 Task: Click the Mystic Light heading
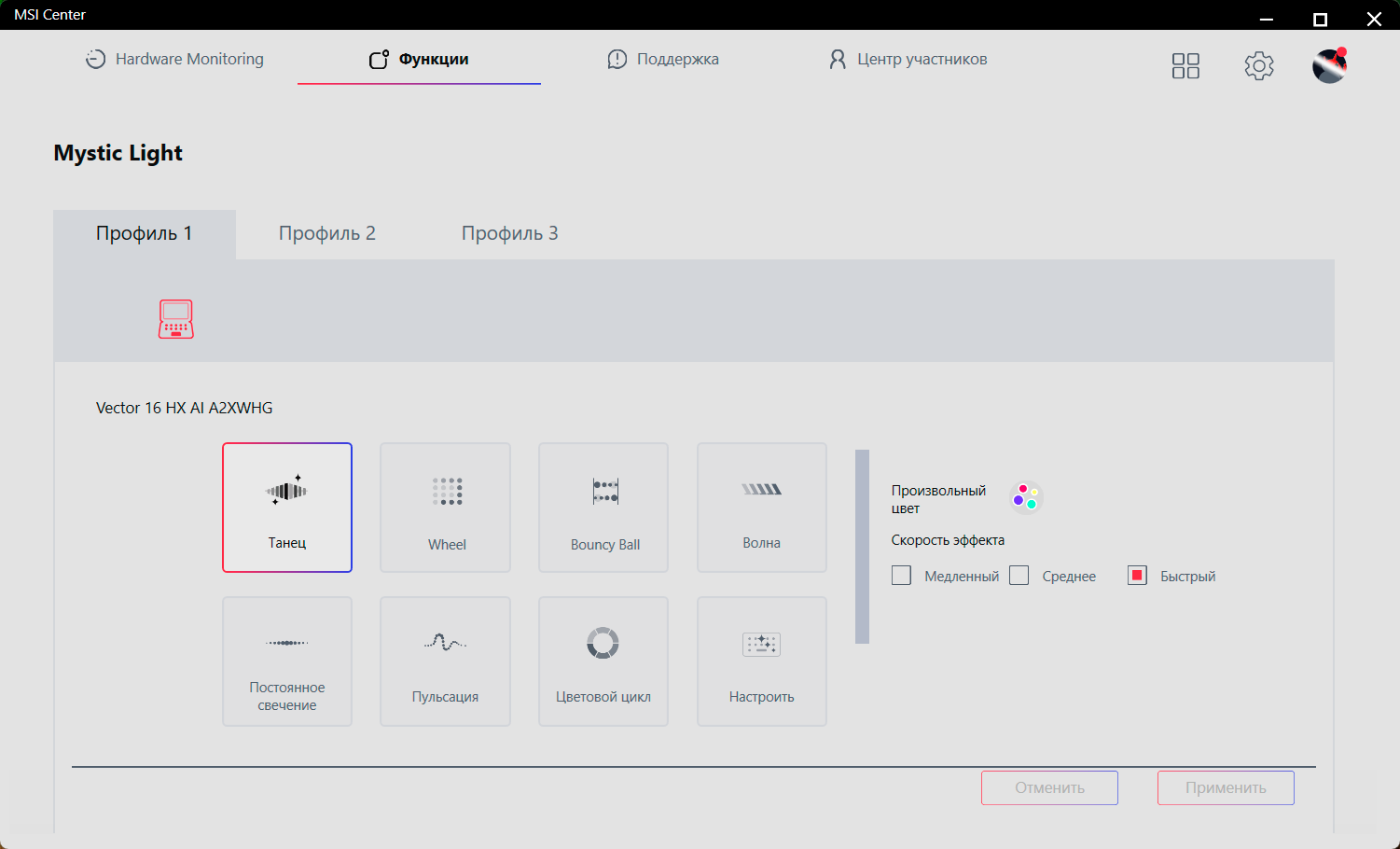click(118, 153)
